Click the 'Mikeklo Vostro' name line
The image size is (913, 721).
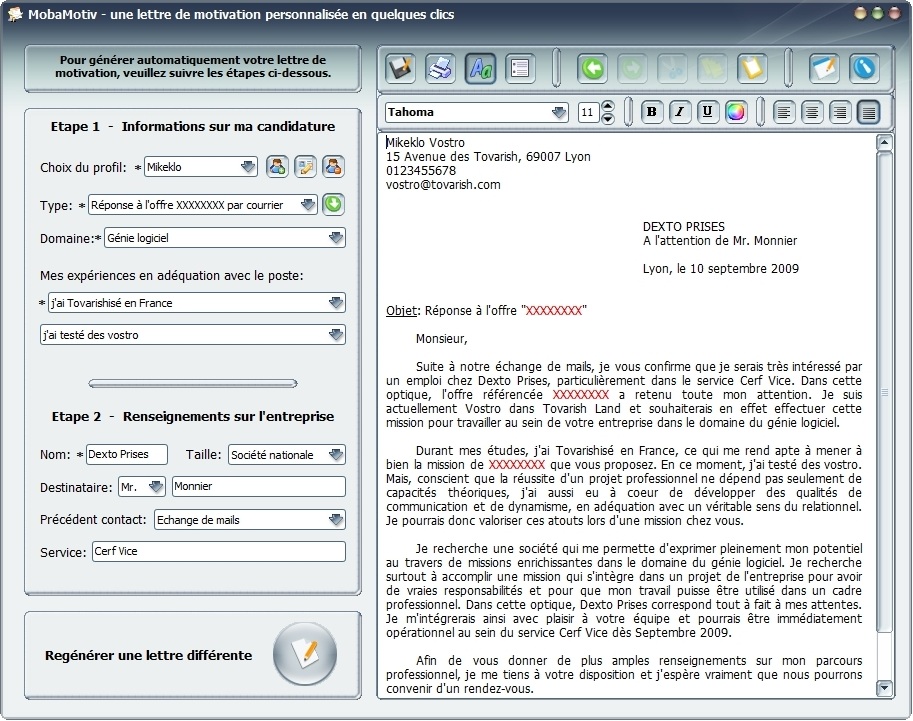(x=425, y=143)
